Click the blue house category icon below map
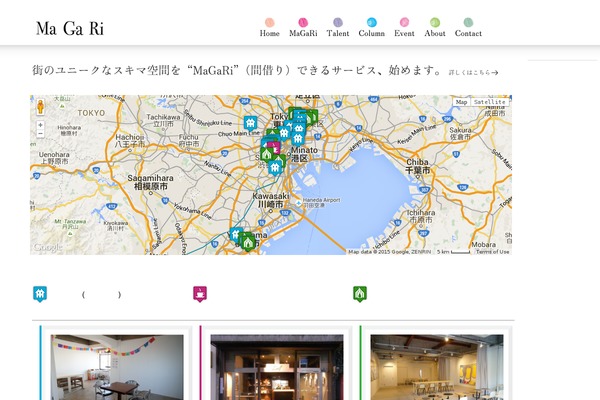Viewport: 600px width, 400px height. 40,294
